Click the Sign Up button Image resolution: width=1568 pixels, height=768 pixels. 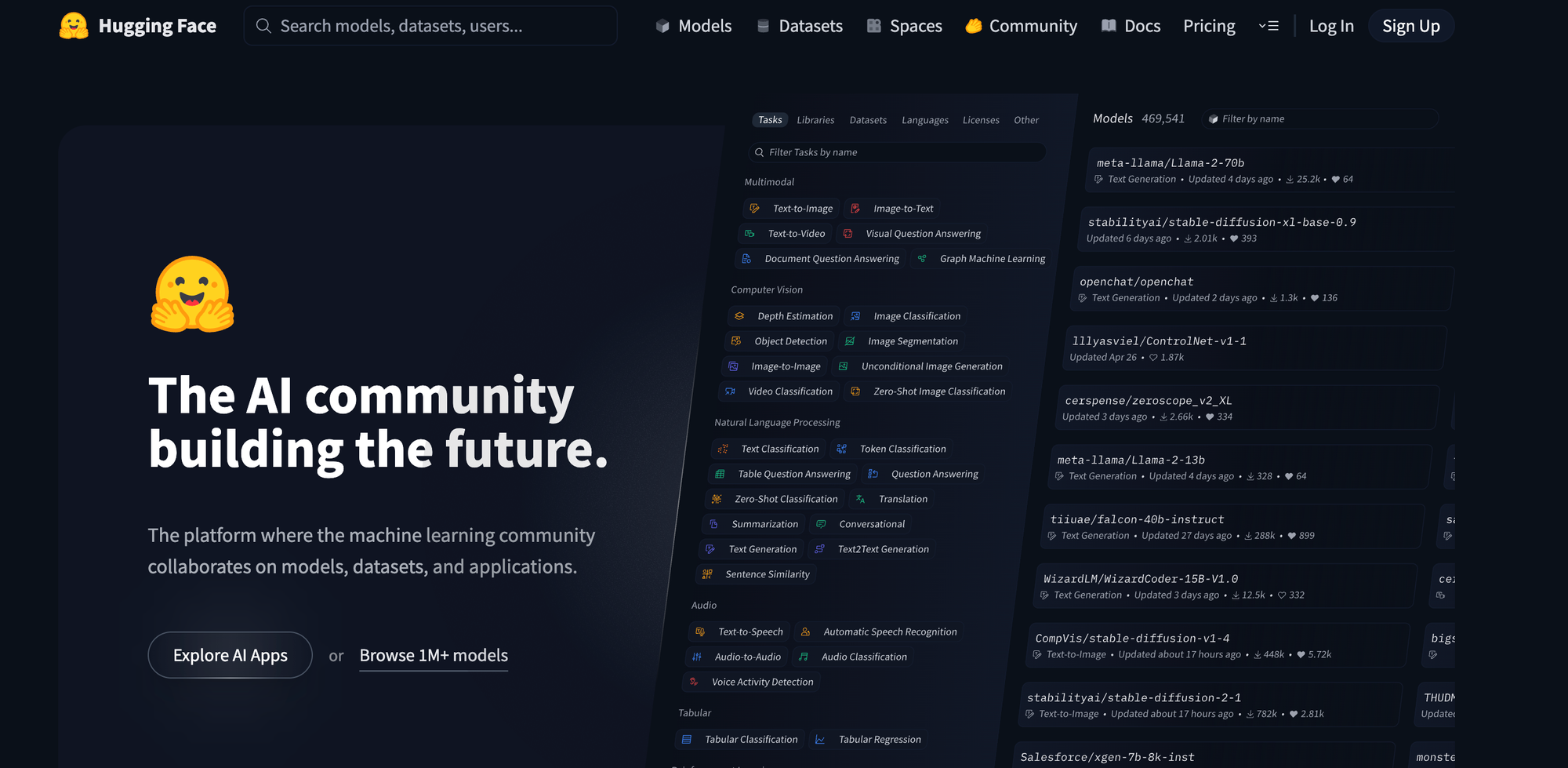1411,26
